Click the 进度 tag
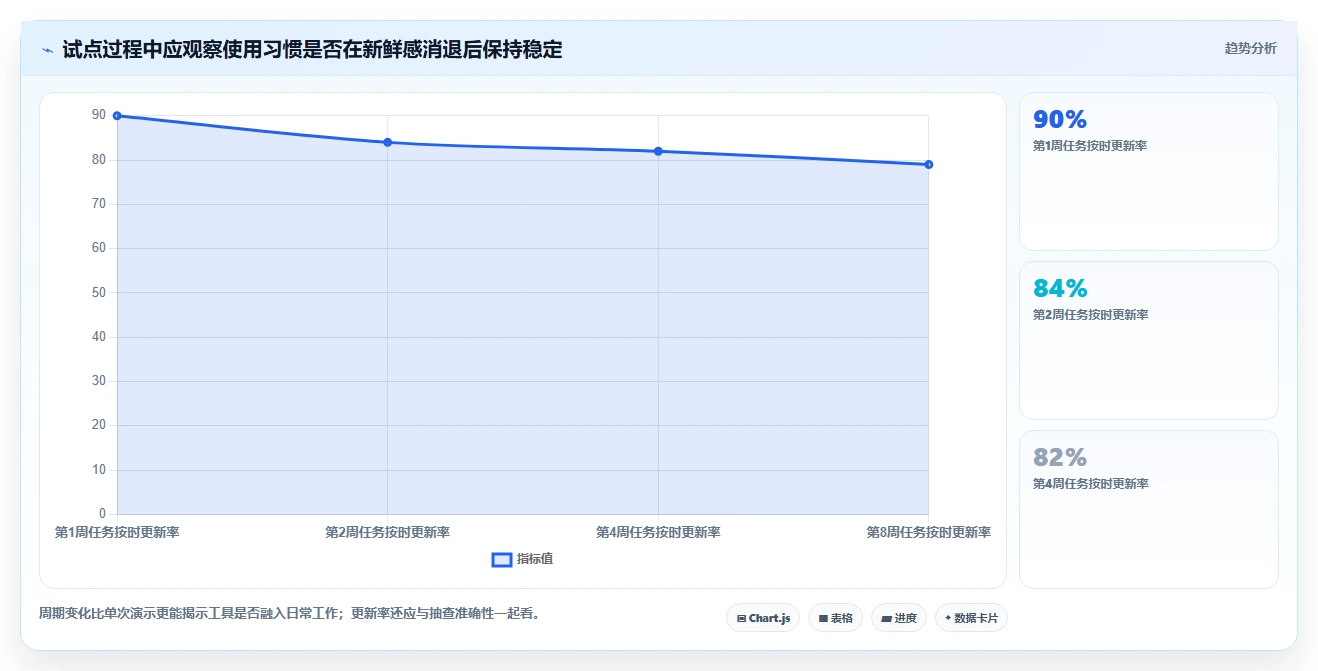The height and width of the screenshot is (671, 1318). click(899, 618)
